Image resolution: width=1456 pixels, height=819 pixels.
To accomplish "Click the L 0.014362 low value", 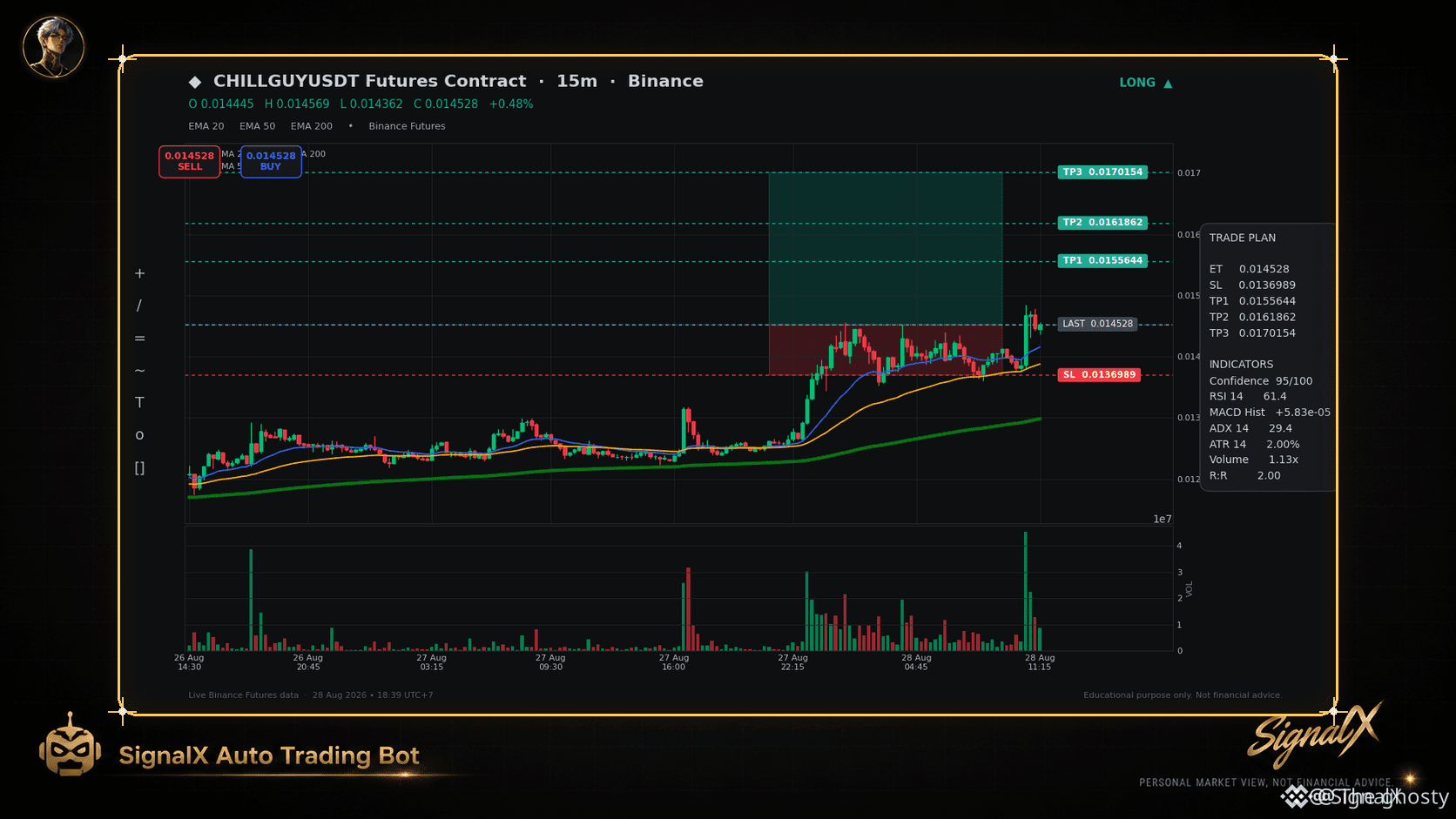I will (372, 104).
